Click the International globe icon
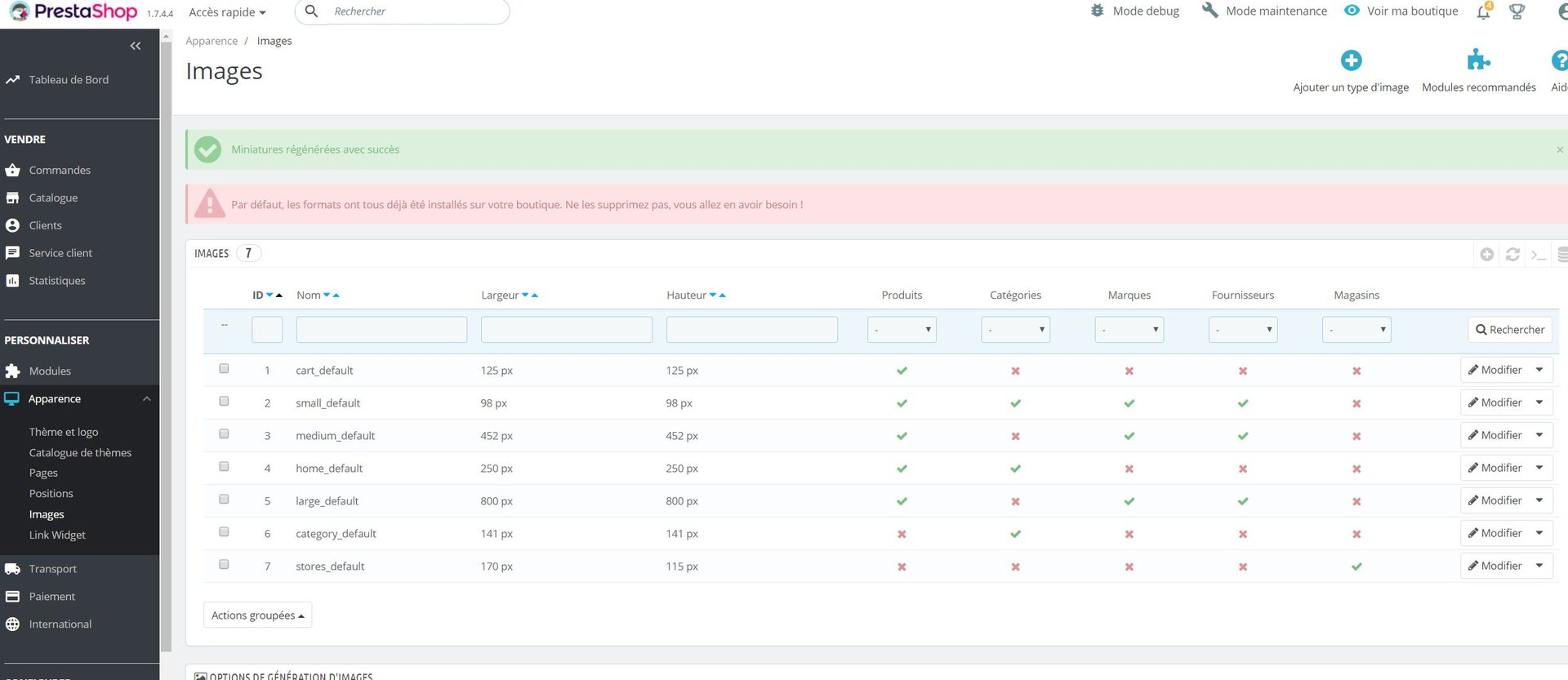The height and width of the screenshot is (680, 1568). click(12, 624)
